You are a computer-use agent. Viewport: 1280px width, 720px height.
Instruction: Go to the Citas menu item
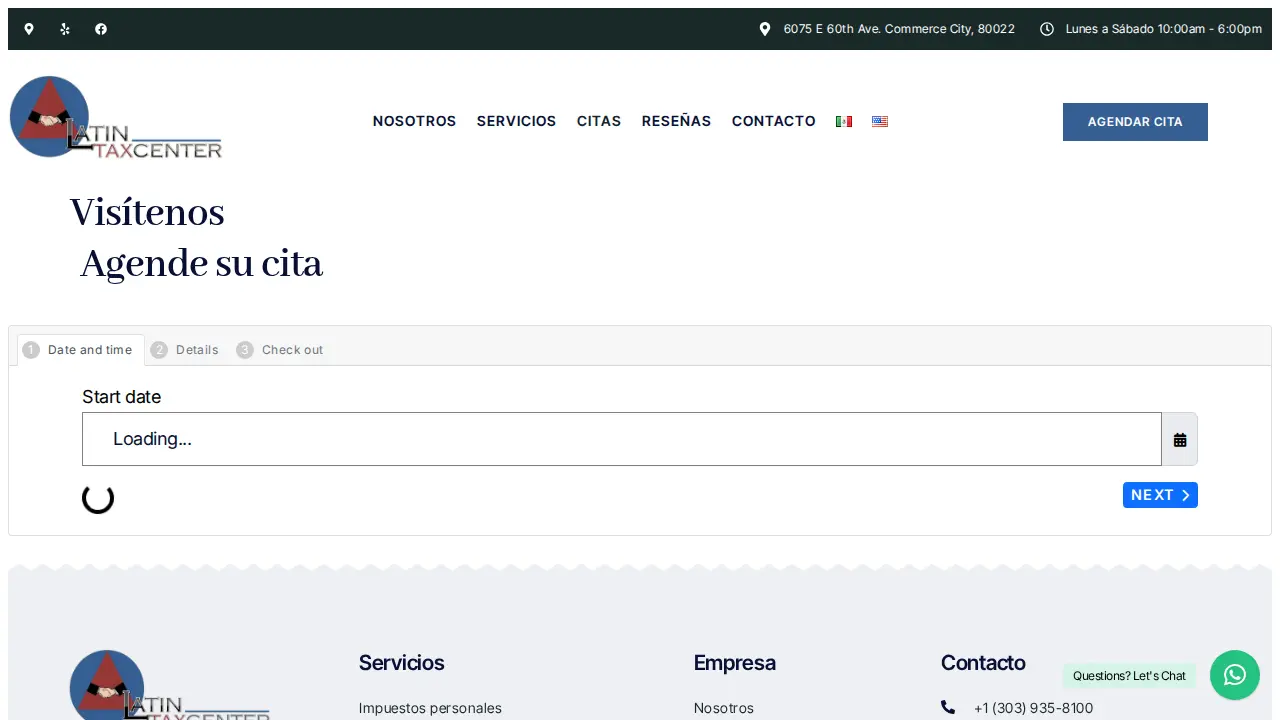[x=599, y=121]
